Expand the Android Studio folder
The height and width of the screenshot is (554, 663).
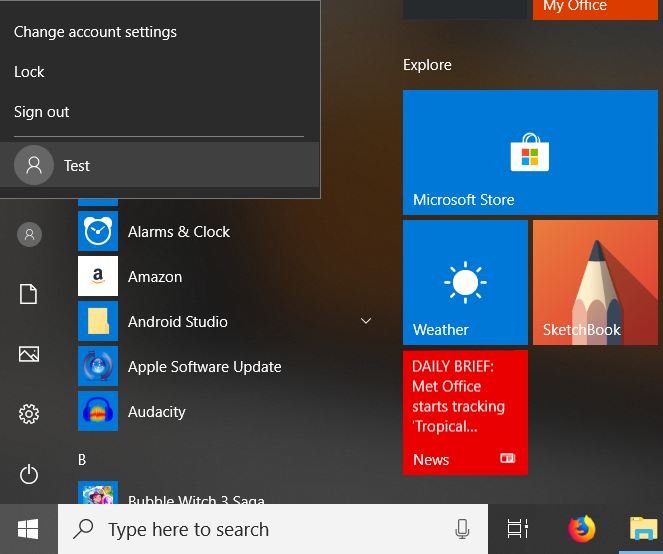coord(366,322)
